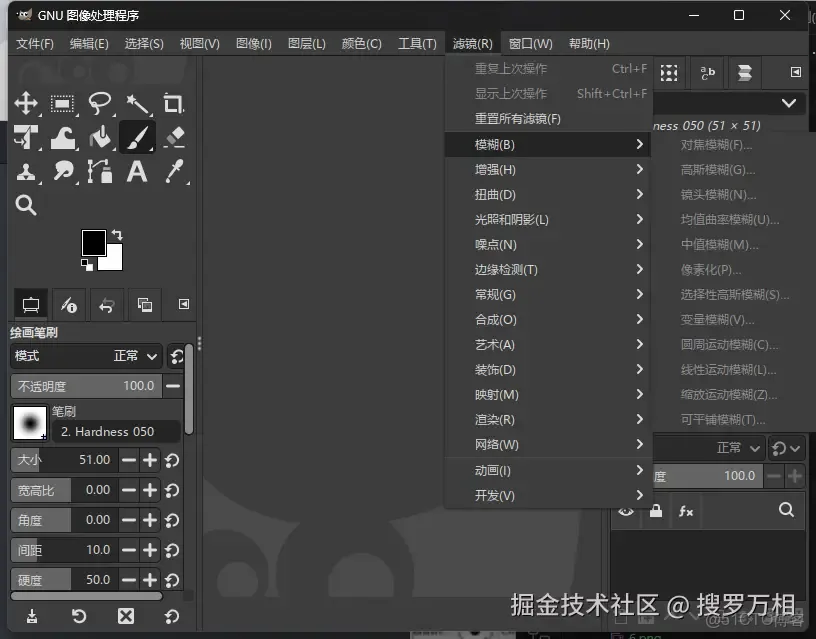The image size is (816, 639).
Task: Select the Free Select lasso tool
Action: 99,103
